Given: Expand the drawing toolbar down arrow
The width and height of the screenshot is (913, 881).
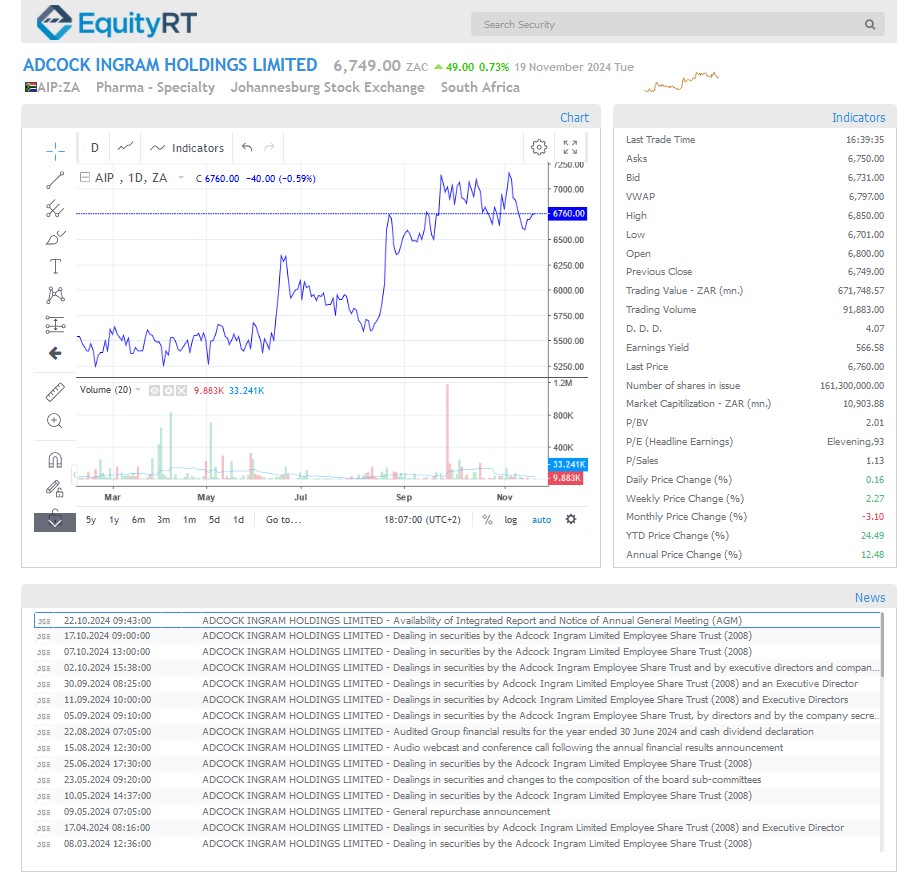Looking at the screenshot, I should click(x=55, y=522).
